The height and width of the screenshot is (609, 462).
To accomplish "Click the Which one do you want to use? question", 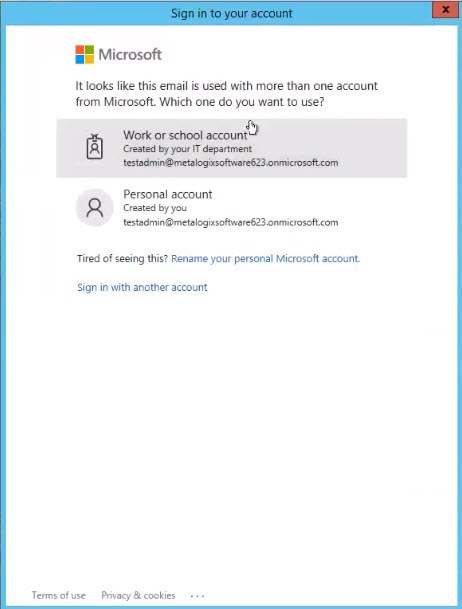I will click(x=242, y=102).
